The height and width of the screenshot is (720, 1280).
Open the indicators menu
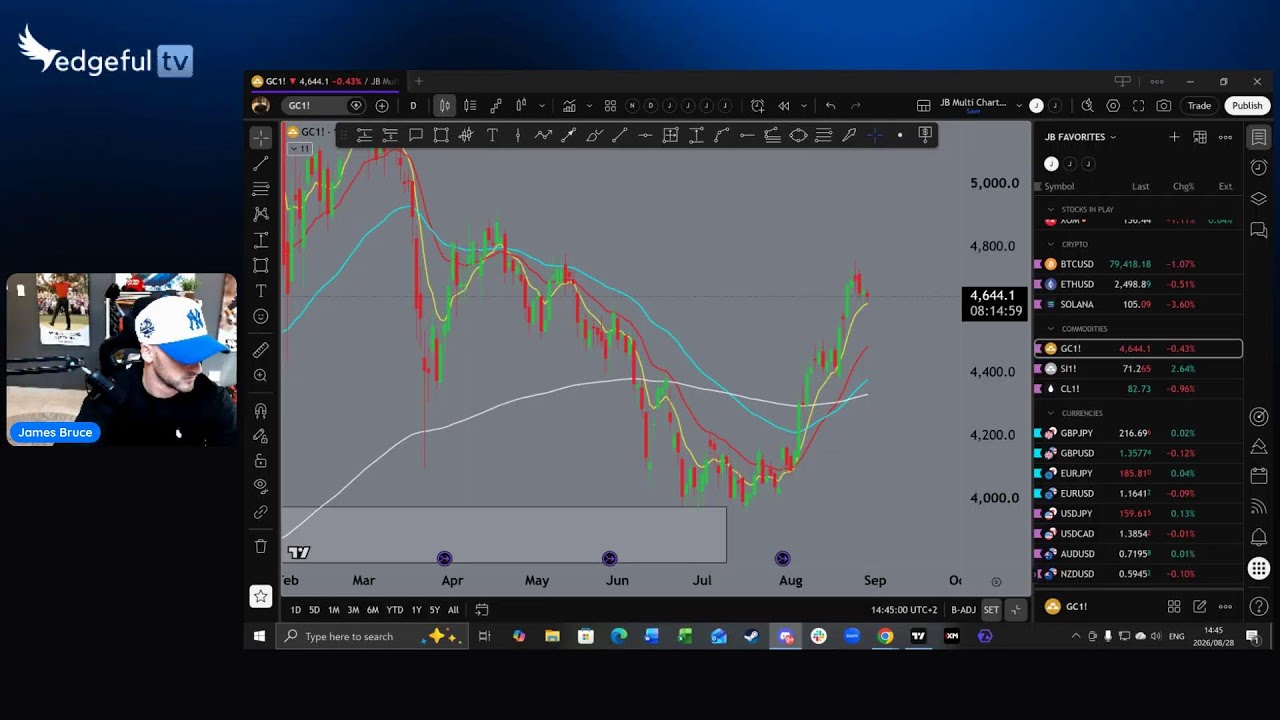click(x=569, y=106)
